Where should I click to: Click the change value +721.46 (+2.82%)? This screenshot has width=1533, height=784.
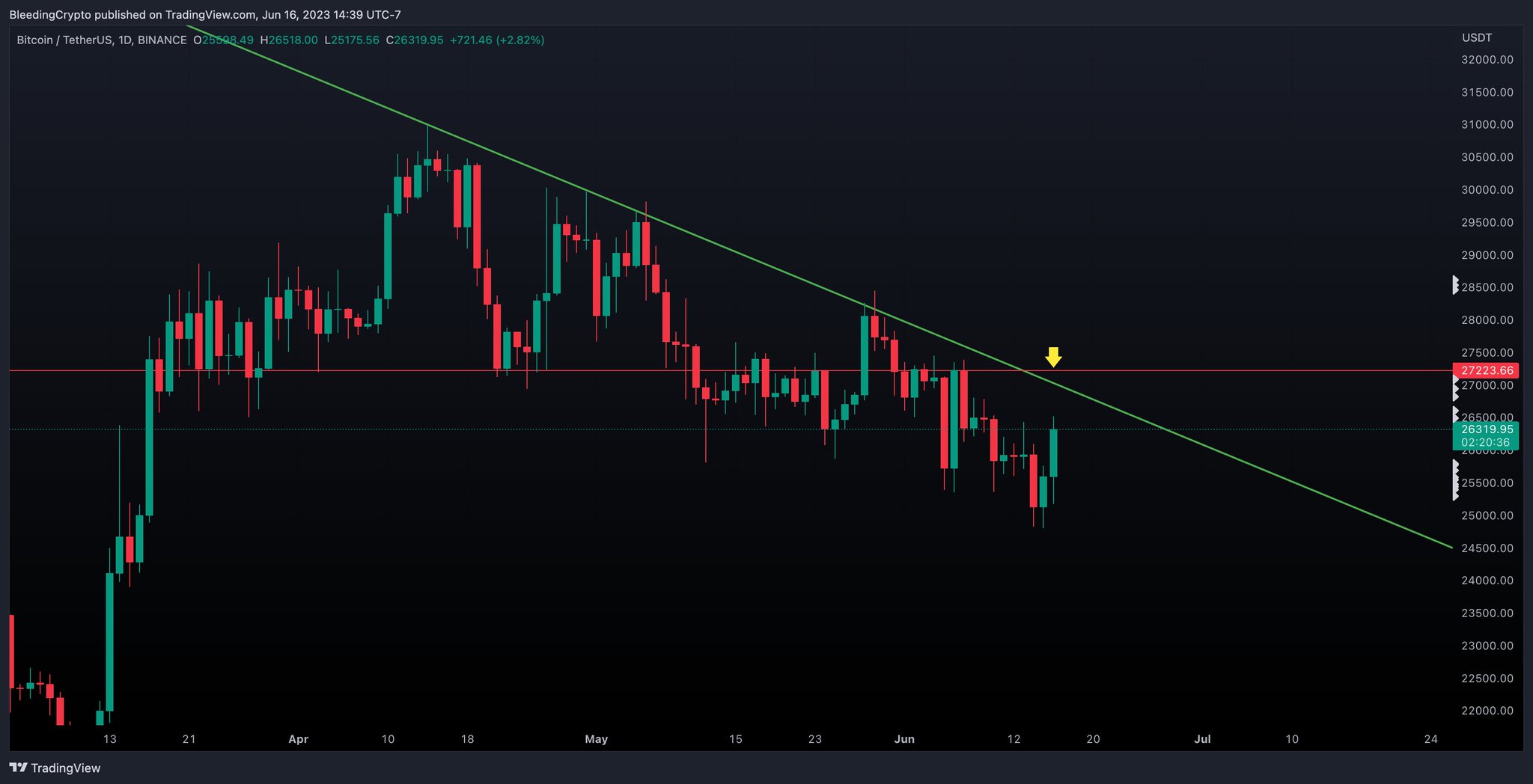[497, 40]
